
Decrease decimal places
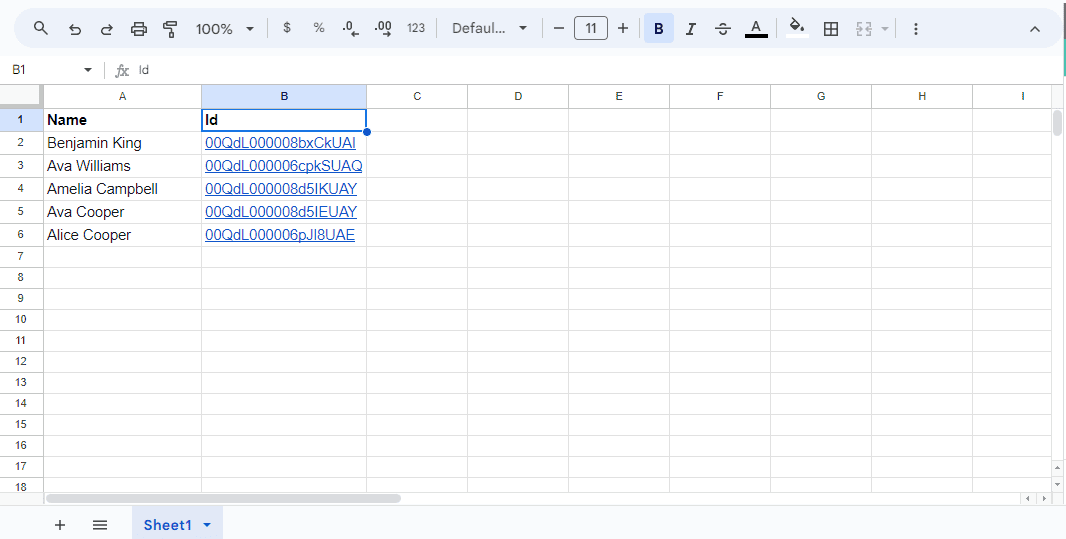tap(350, 29)
